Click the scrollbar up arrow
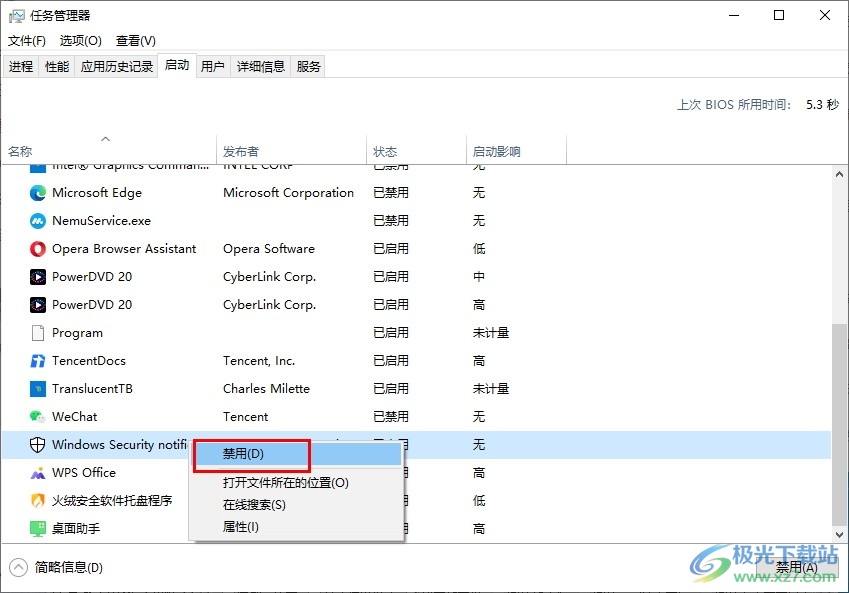The width and height of the screenshot is (849, 593). click(839, 174)
